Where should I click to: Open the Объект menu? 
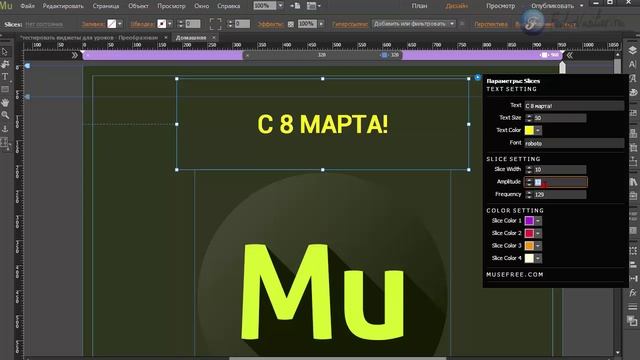point(138,6)
